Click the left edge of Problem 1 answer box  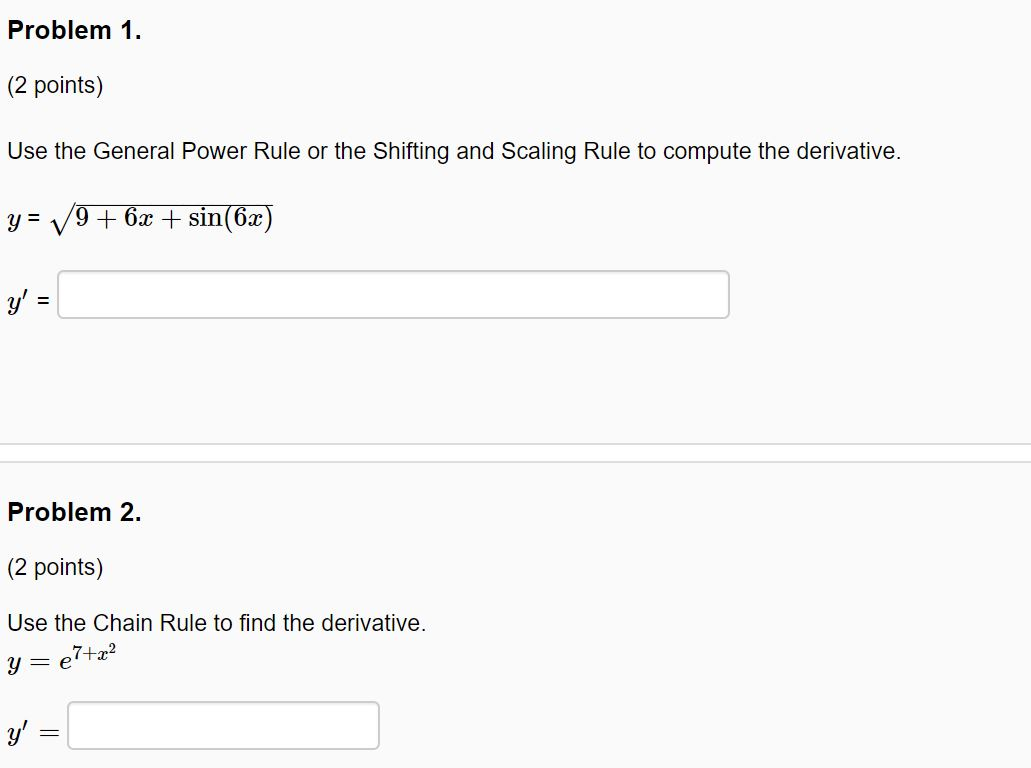click(x=62, y=294)
